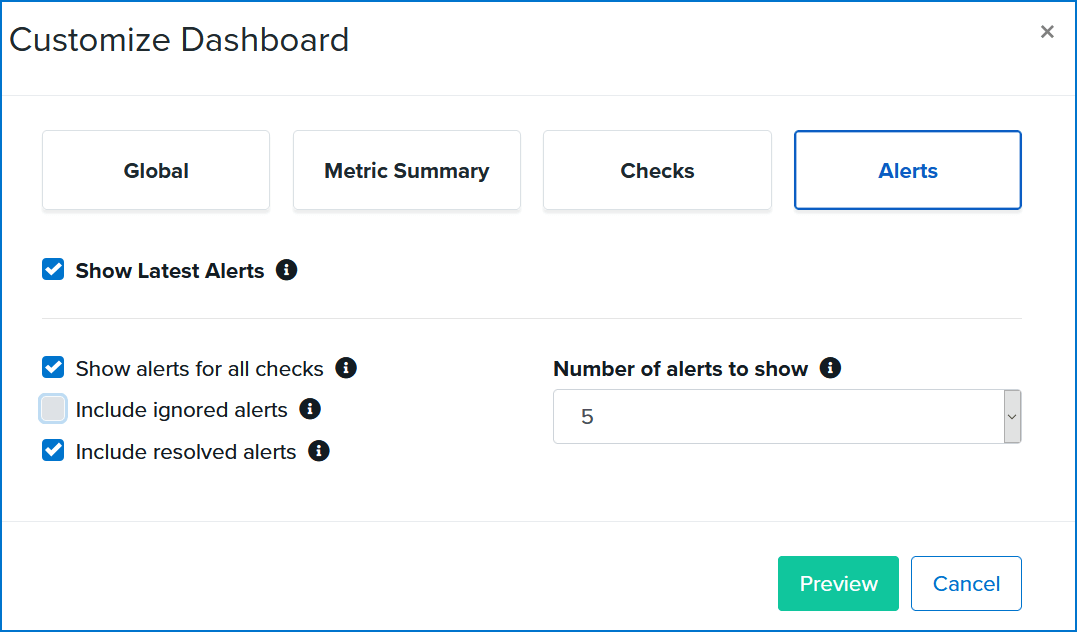View info icon beside Include resolved alerts
Viewport: 1077px width, 632px height.
click(319, 451)
